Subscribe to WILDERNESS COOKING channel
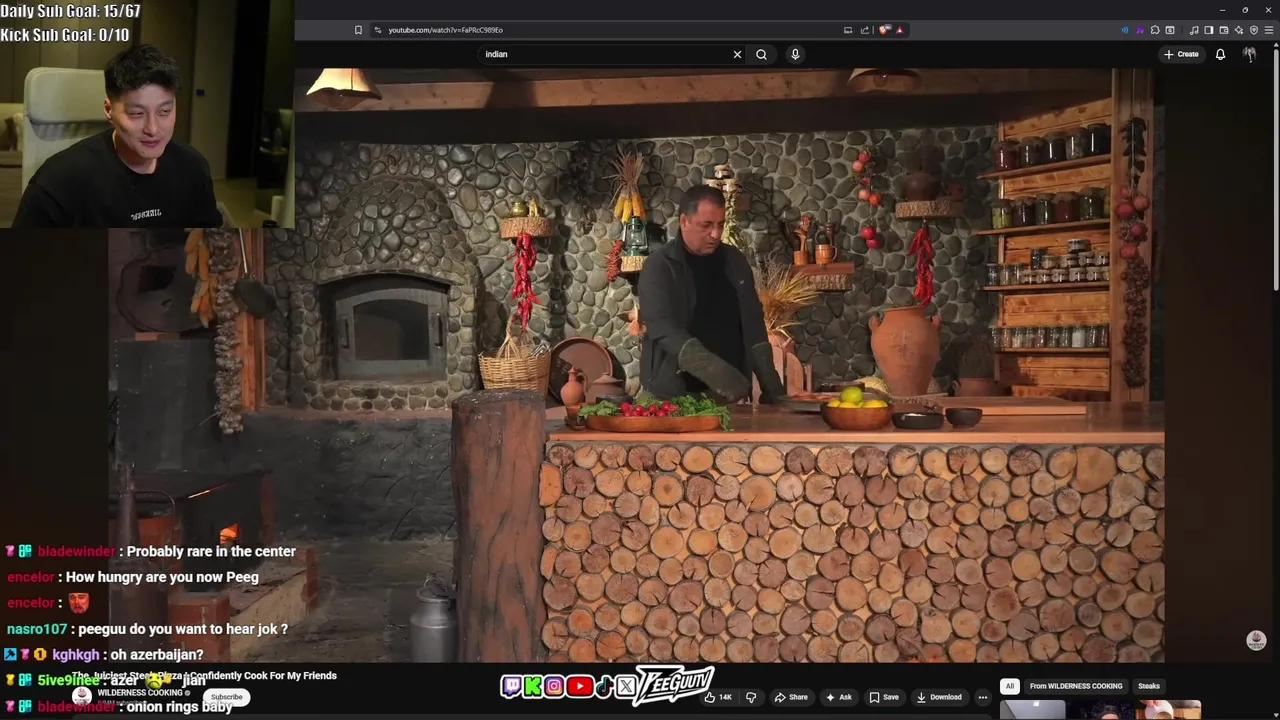This screenshot has width=1280, height=720. pyautogui.click(x=226, y=697)
